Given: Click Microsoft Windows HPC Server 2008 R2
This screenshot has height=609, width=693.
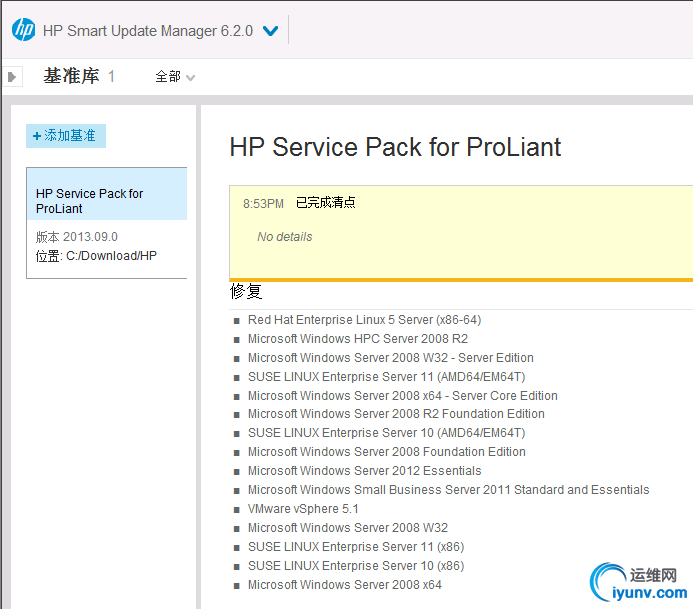Looking at the screenshot, I should click(x=358, y=339).
